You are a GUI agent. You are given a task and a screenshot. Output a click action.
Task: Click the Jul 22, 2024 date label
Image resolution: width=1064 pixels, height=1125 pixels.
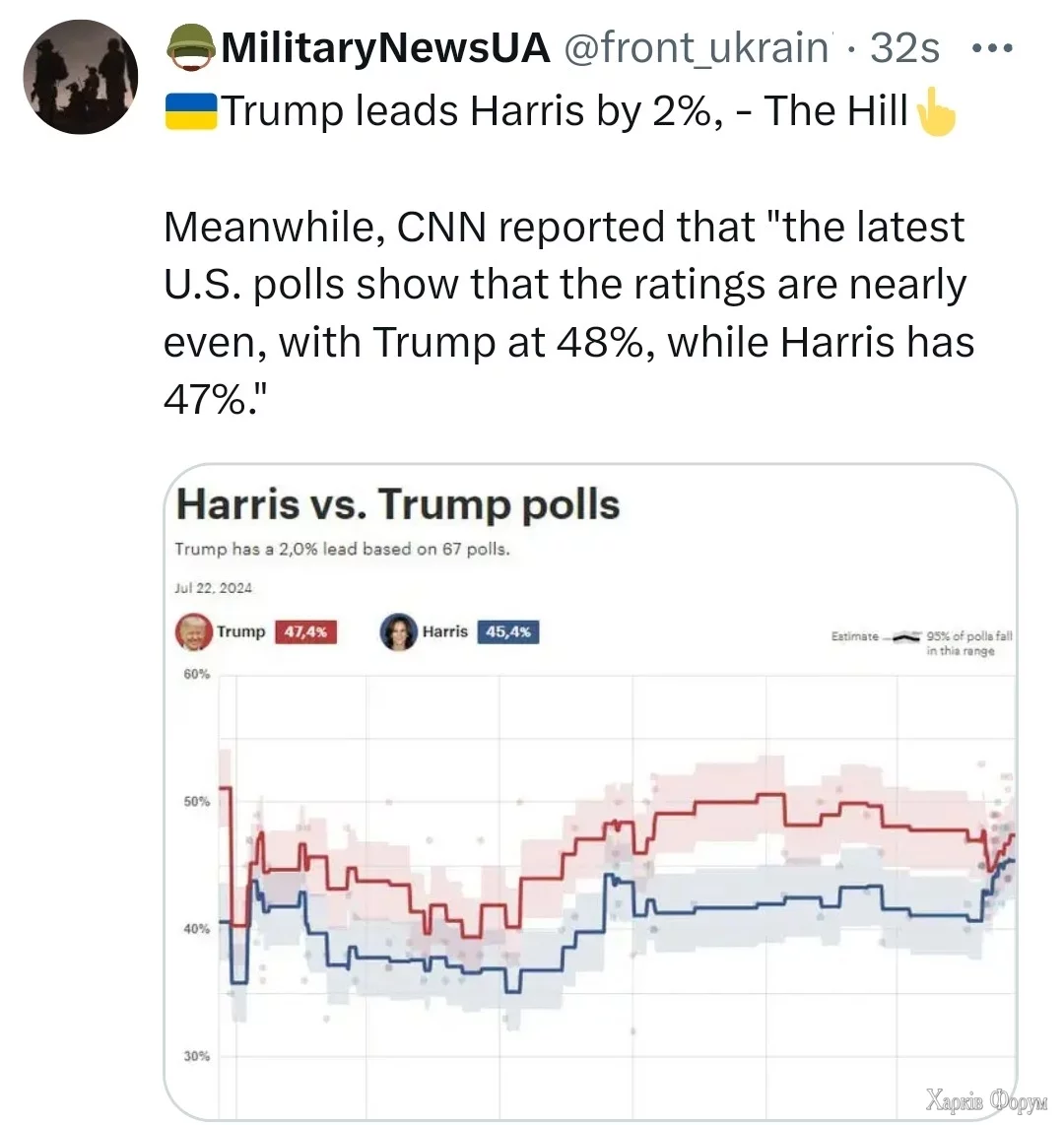point(213,588)
